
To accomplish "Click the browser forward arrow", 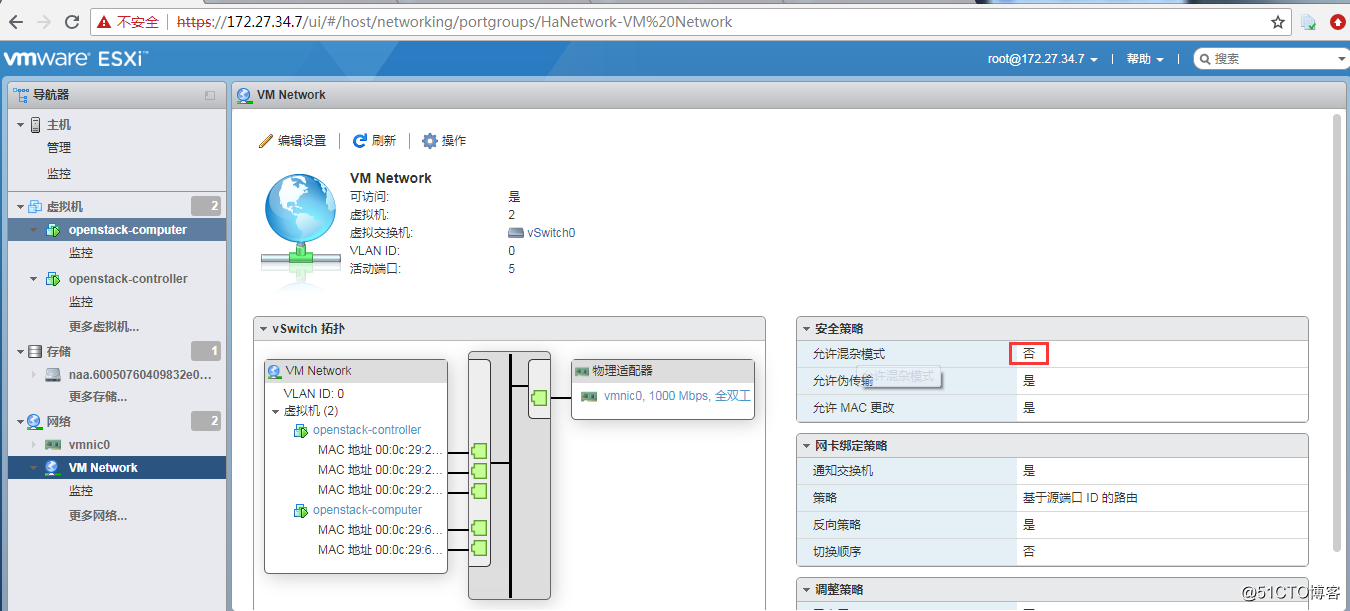I will pos(43,21).
